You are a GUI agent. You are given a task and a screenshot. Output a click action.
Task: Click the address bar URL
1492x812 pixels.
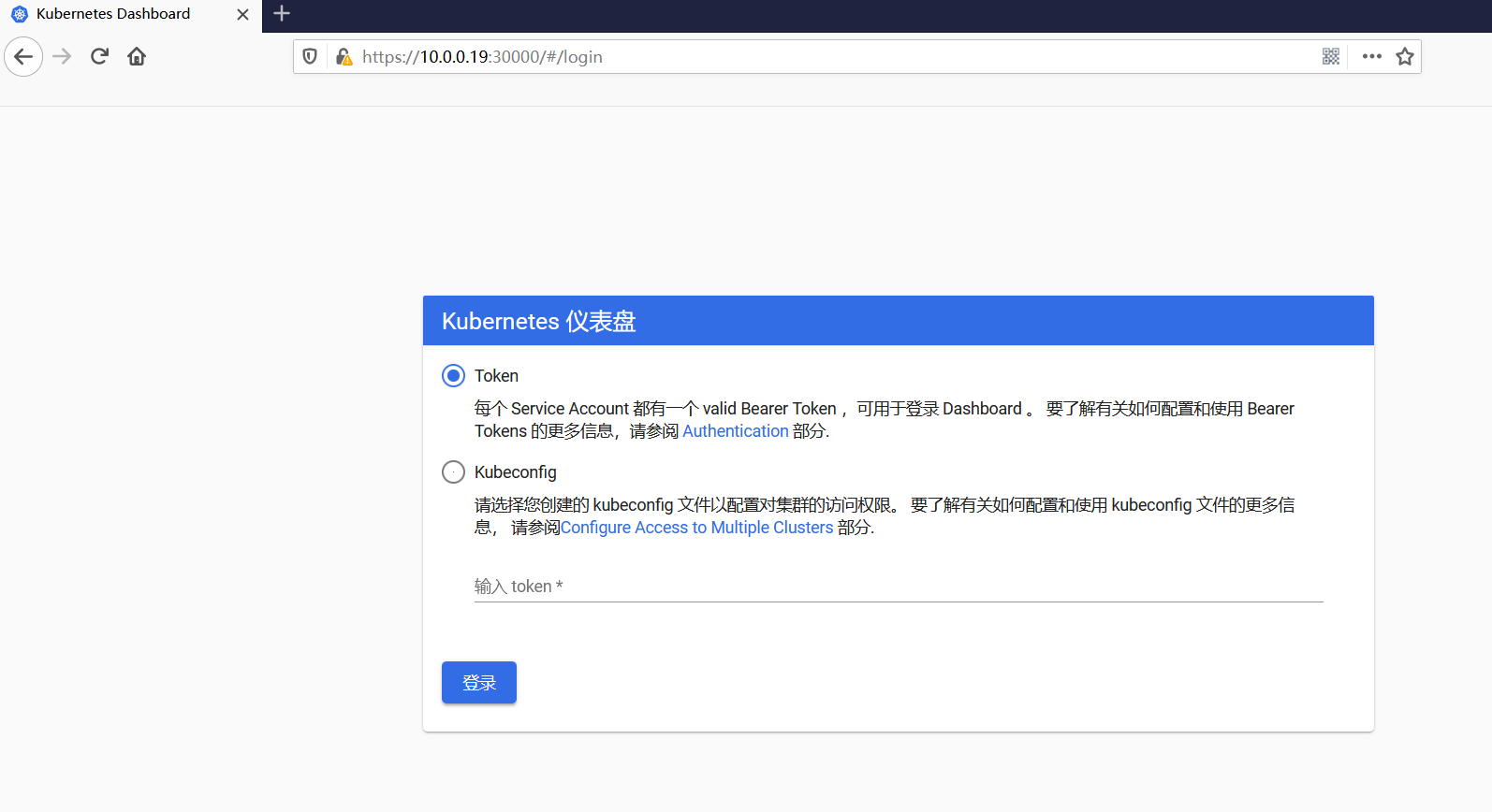pos(482,57)
